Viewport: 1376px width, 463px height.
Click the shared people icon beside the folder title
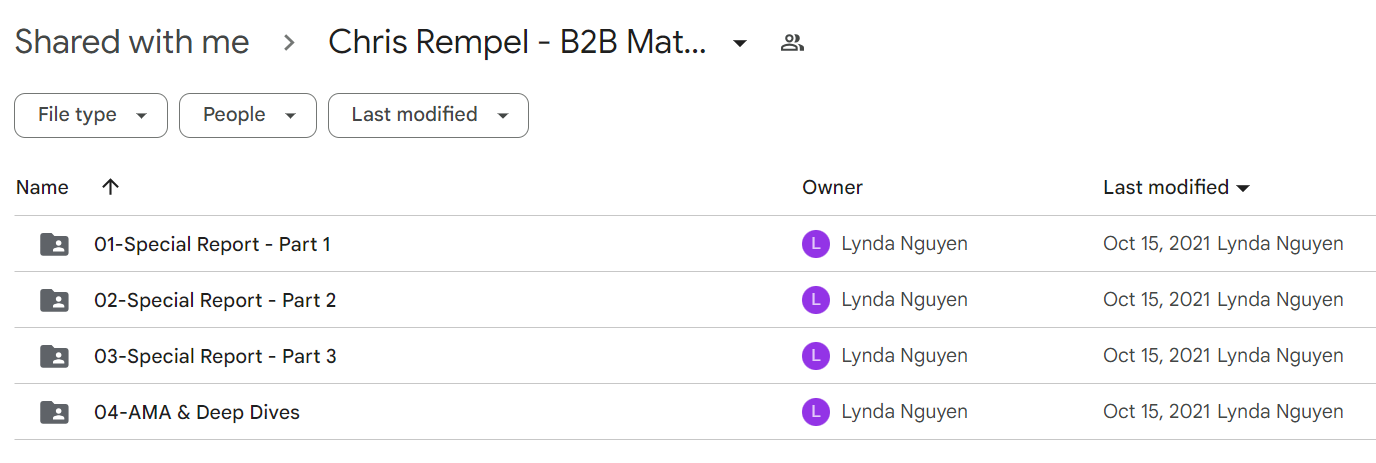(x=793, y=43)
